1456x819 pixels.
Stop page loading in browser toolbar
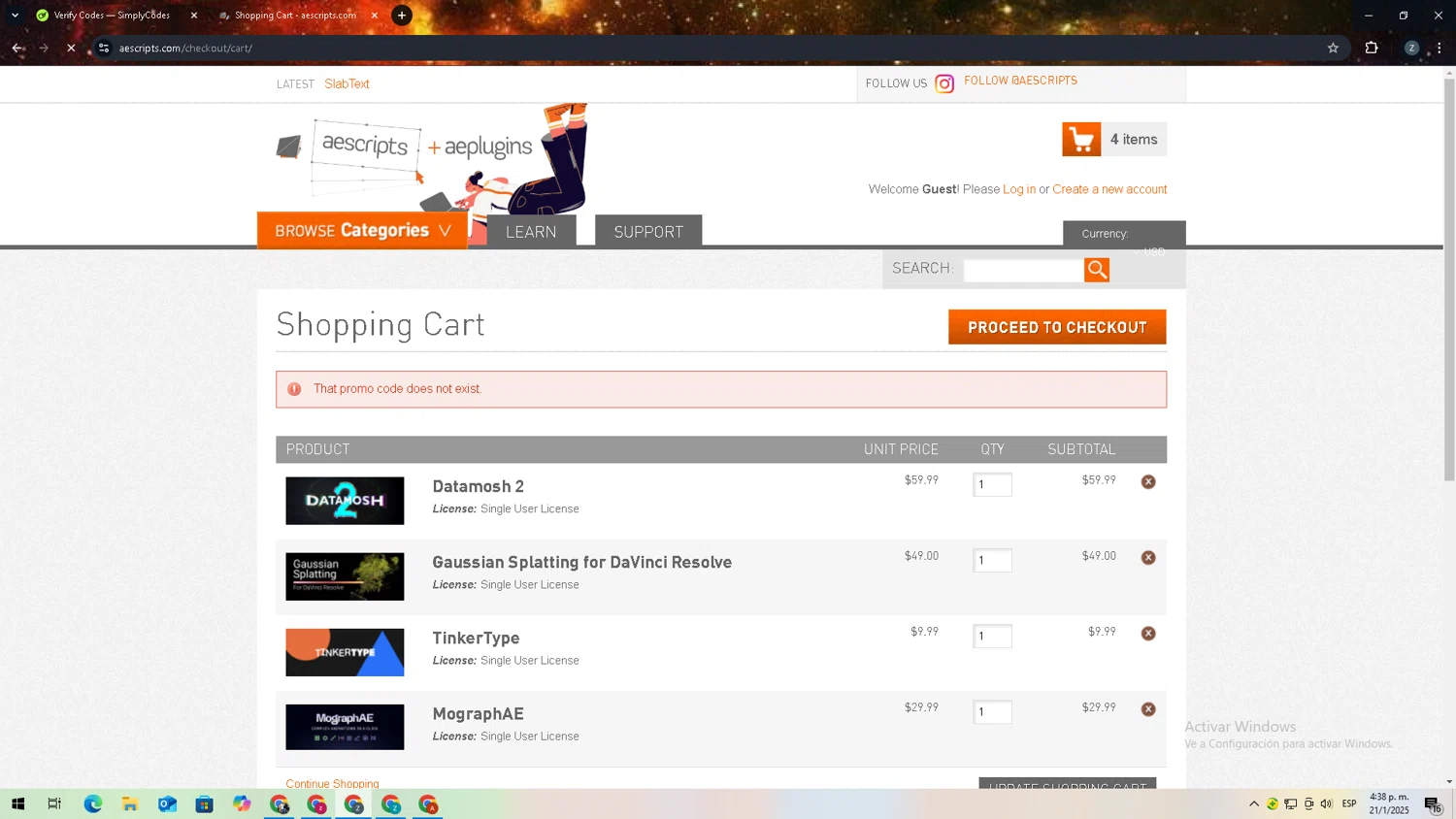[x=71, y=48]
